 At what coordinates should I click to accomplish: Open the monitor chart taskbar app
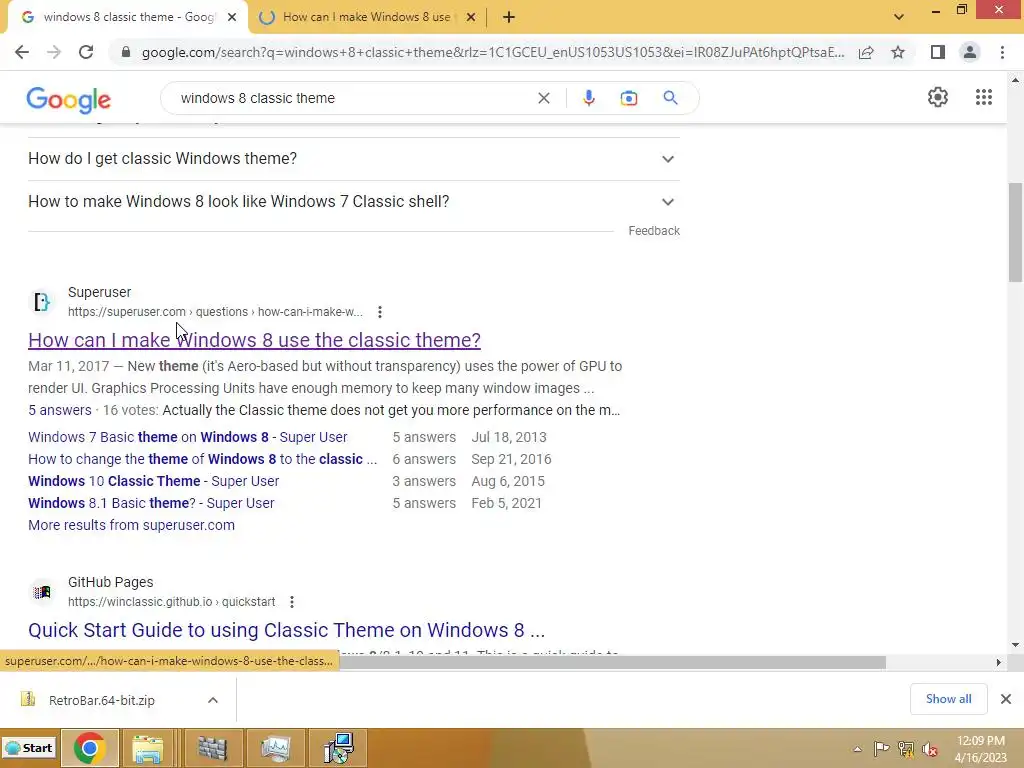(276, 748)
